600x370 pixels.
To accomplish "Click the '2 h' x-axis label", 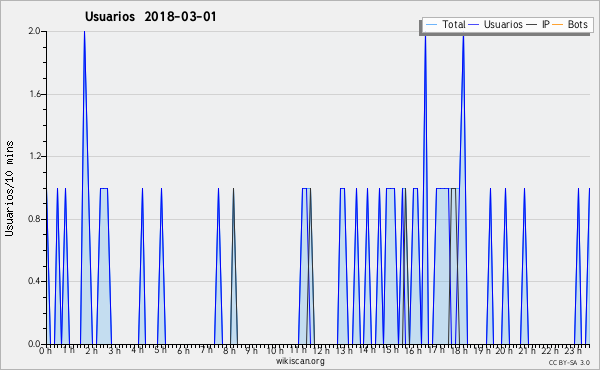I will tap(91, 350).
